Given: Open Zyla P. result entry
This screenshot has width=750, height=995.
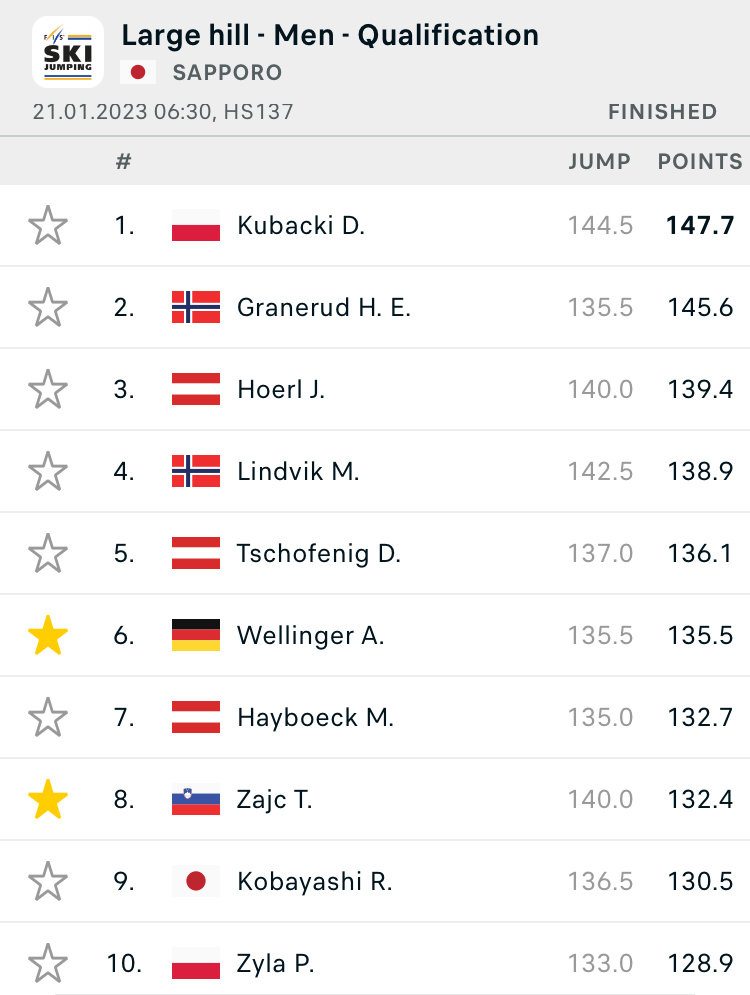Looking at the screenshot, I should click(375, 961).
